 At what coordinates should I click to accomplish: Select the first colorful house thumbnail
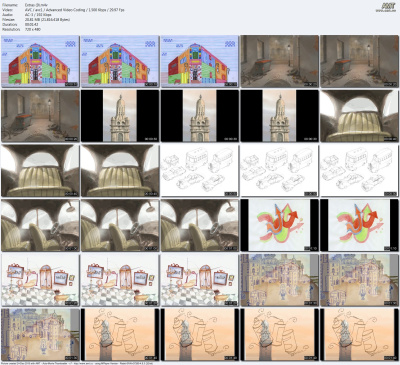point(40,61)
